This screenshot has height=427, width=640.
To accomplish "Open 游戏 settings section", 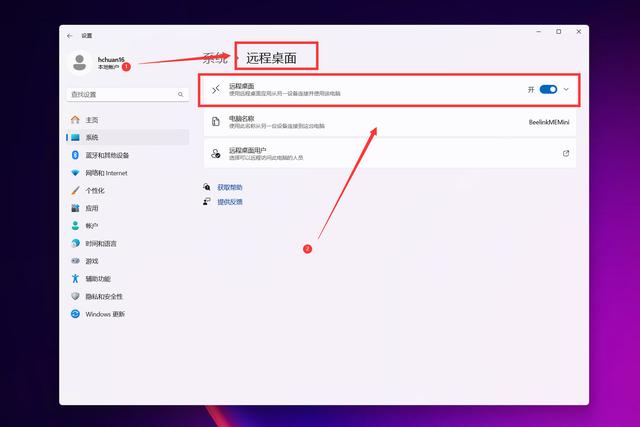I will pos(127,261).
